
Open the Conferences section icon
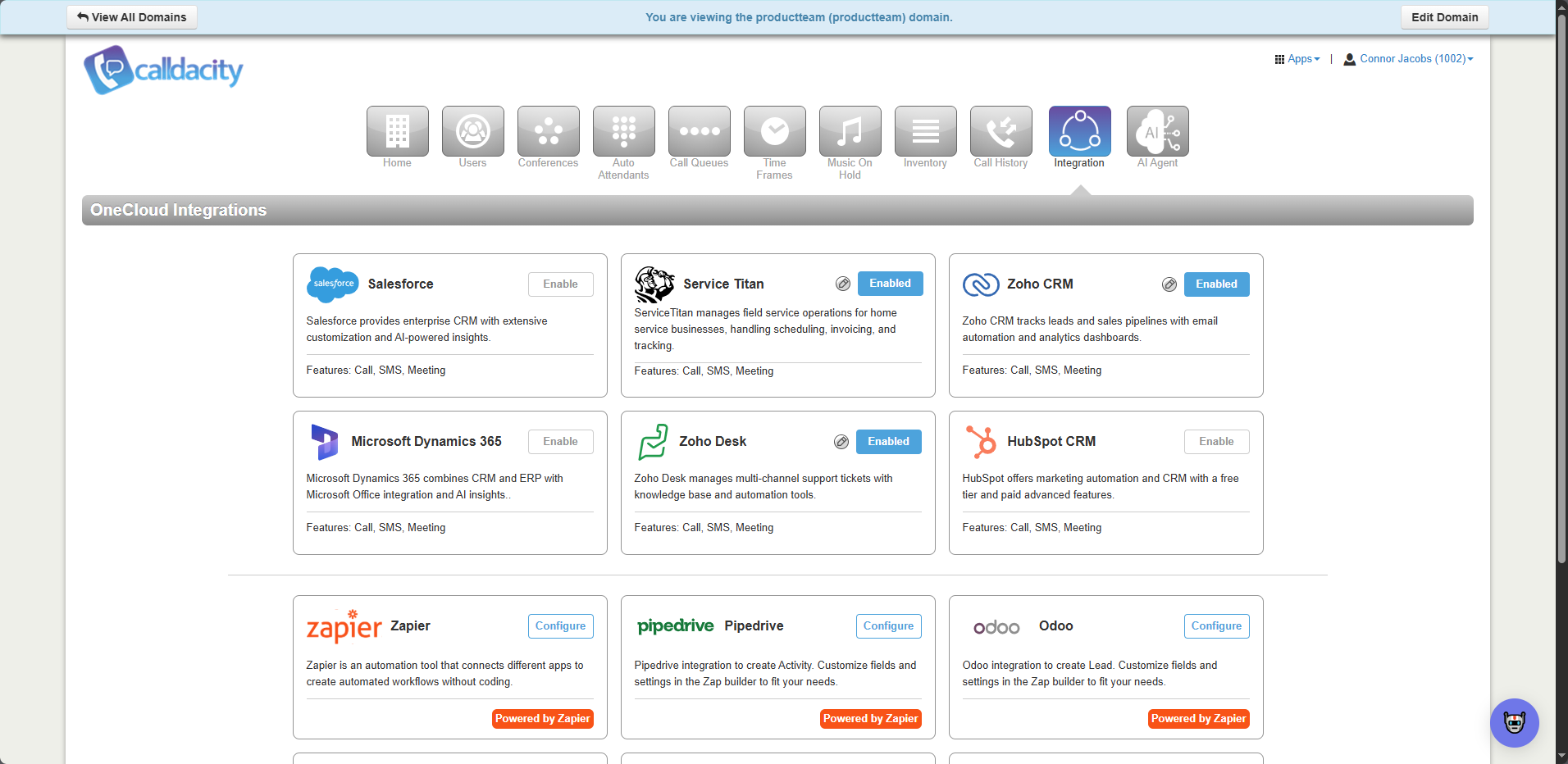[548, 131]
